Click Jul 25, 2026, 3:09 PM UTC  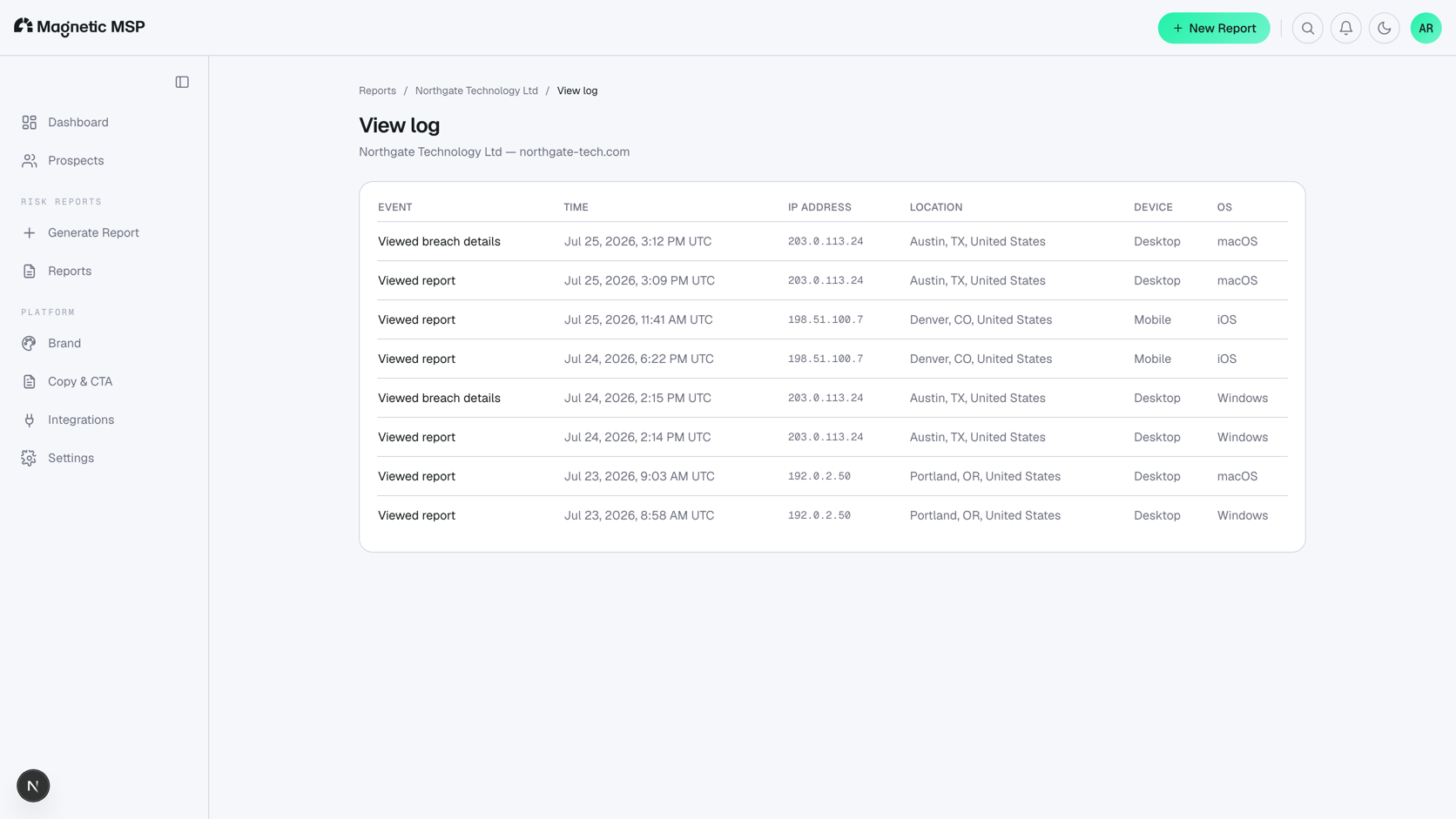pos(639,281)
